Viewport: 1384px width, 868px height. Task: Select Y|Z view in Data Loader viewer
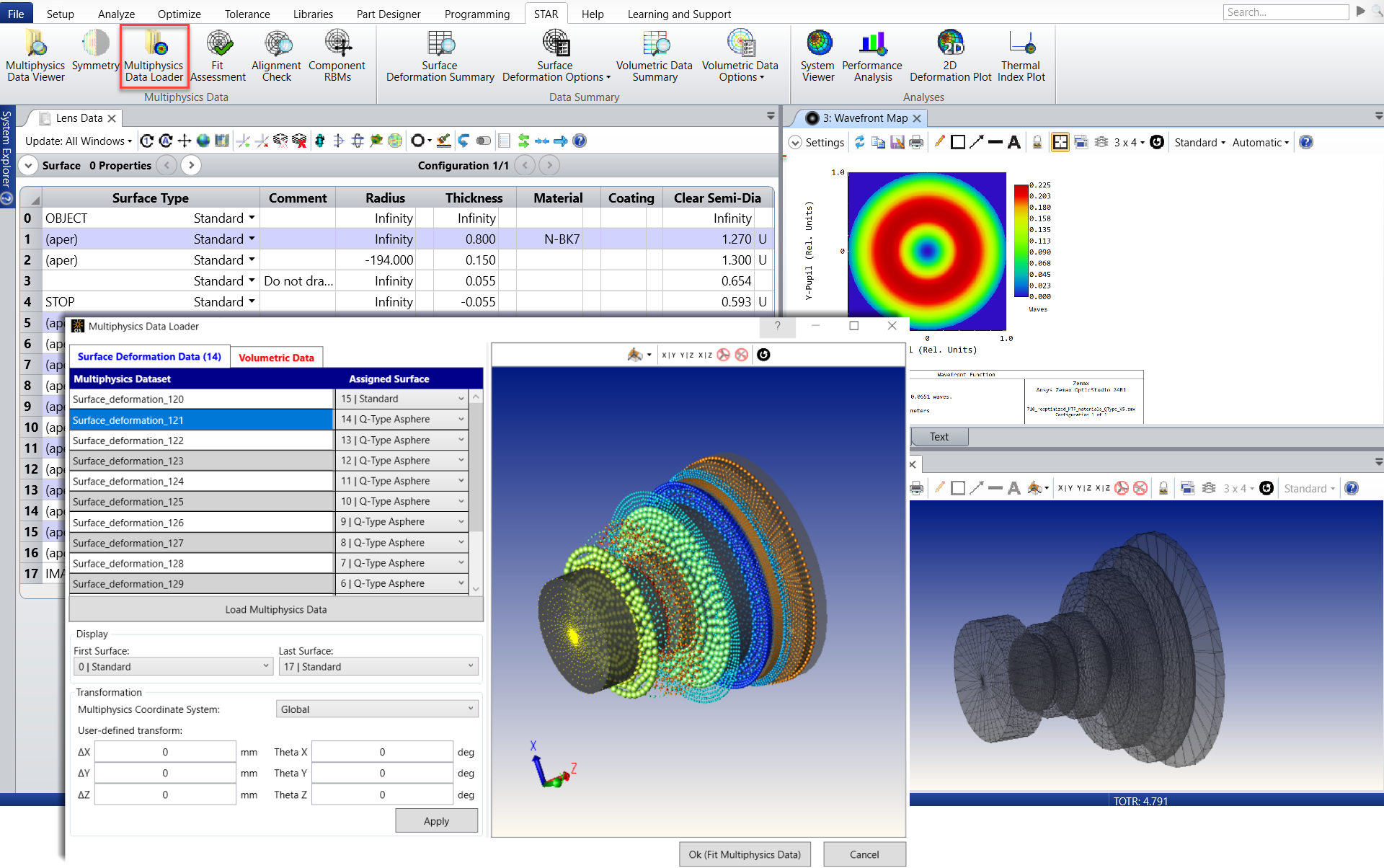(687, 355)
